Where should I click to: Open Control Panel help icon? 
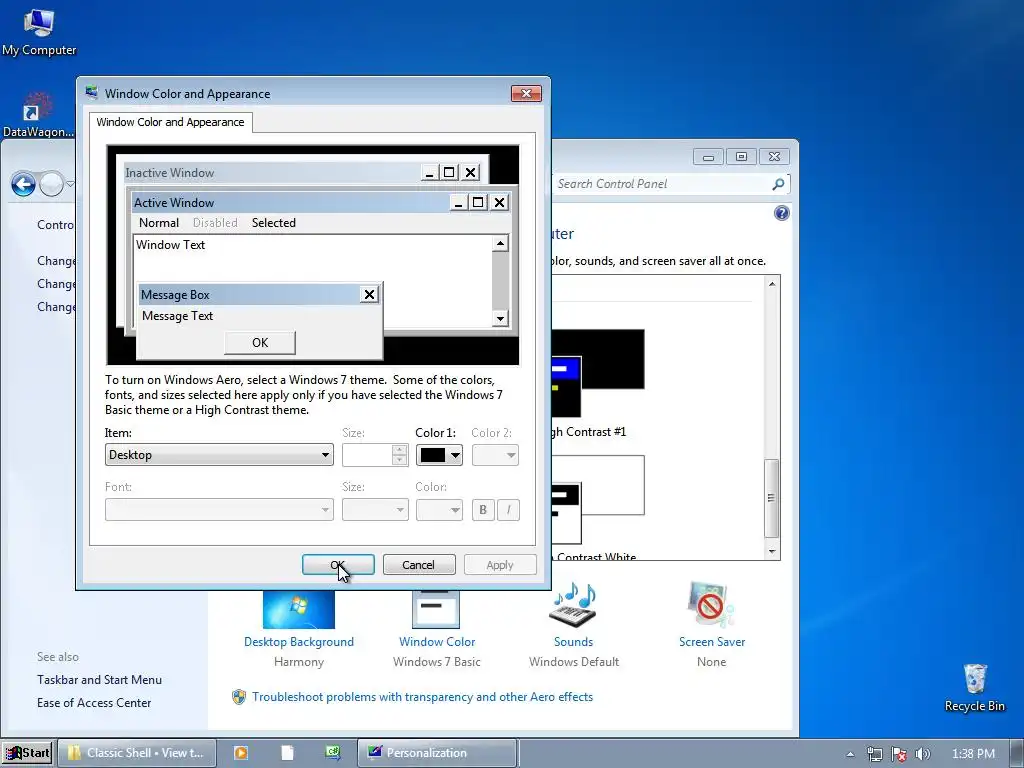pos(781,213)
